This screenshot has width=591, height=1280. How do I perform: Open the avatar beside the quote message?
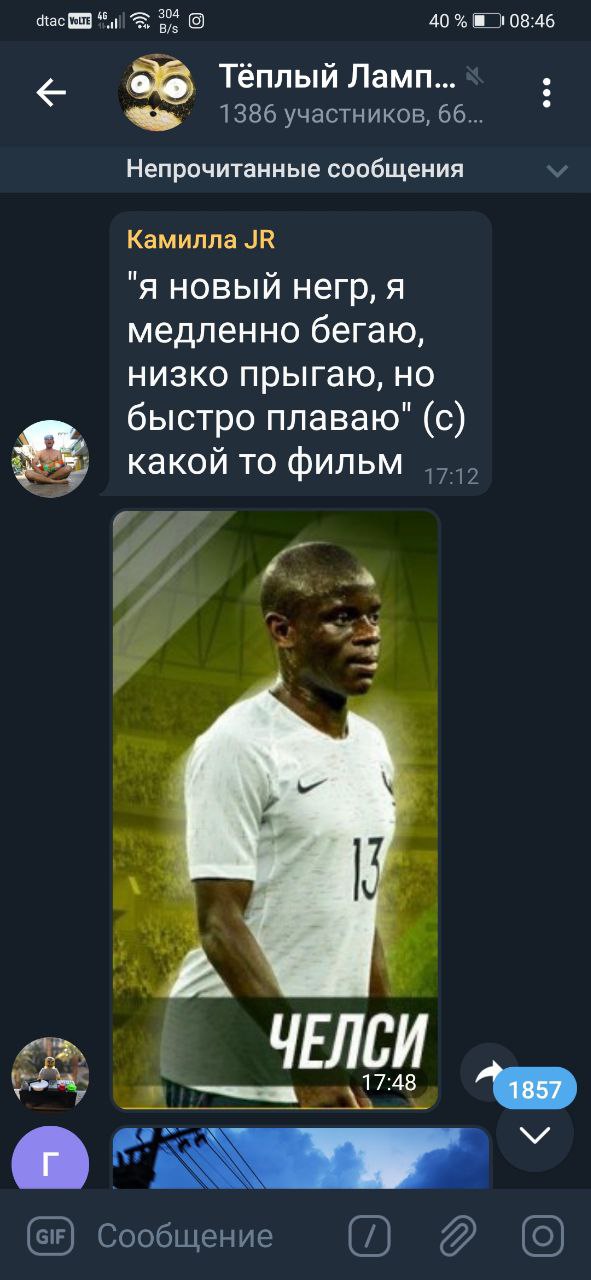[x=50, y=459]
